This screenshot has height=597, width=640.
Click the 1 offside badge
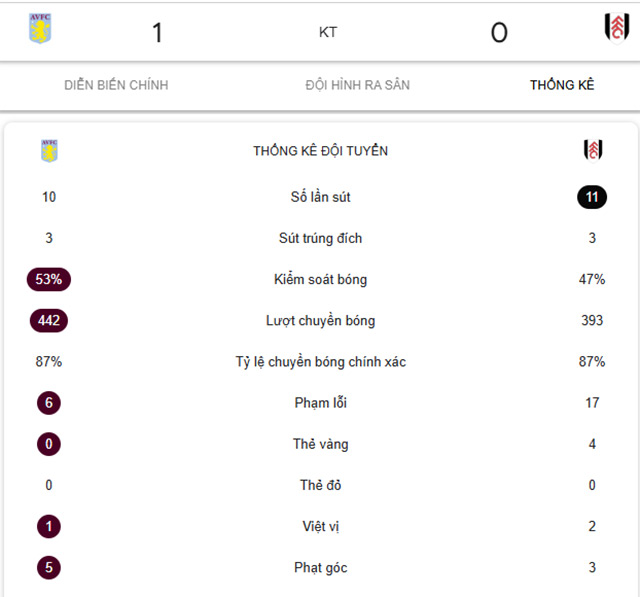tap(49, 526)
